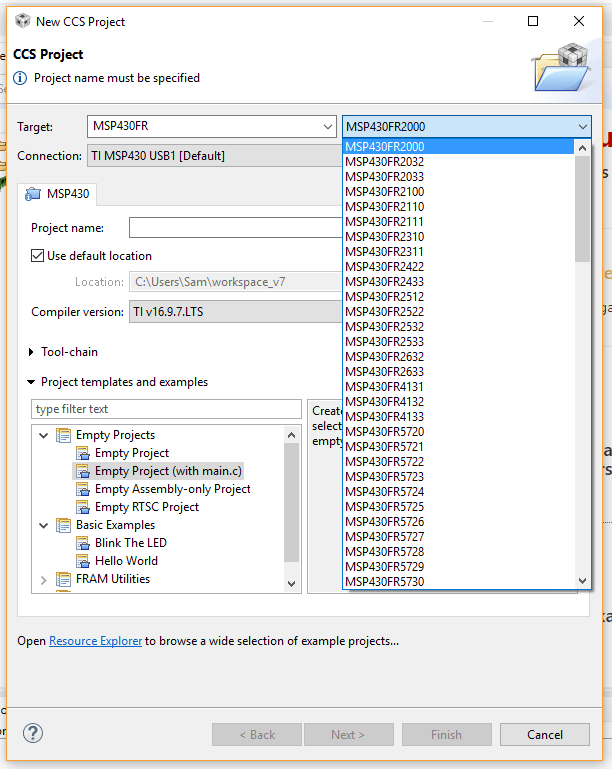Select Hello World example

click(126, 561)
